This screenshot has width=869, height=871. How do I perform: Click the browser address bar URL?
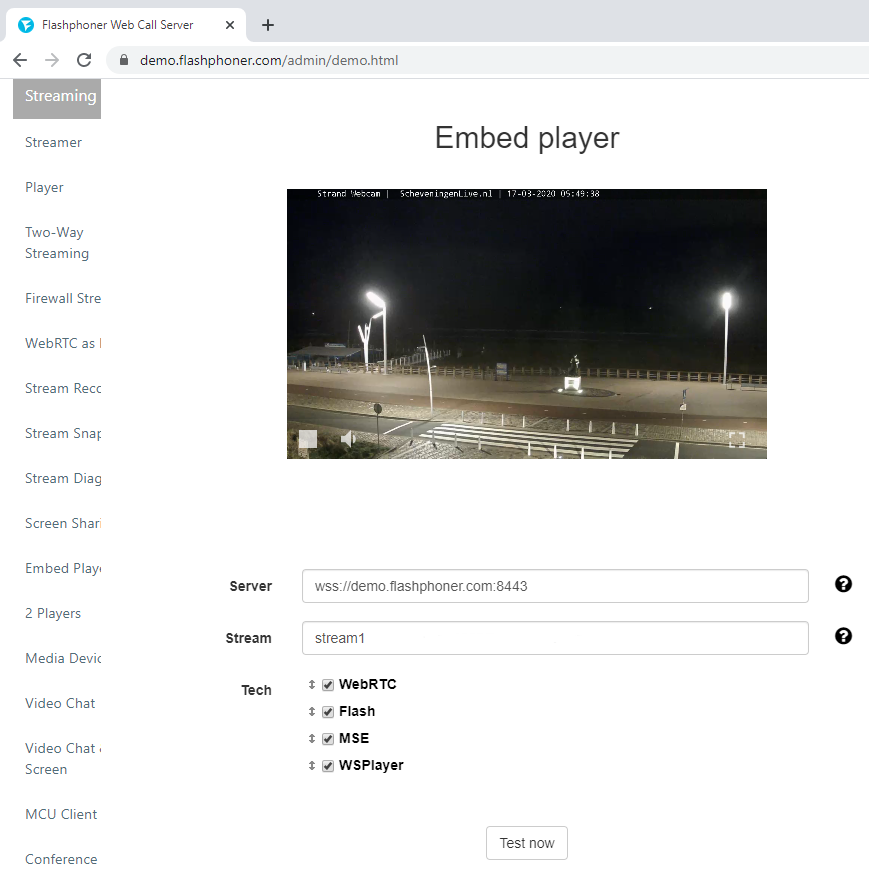[269, 60]
